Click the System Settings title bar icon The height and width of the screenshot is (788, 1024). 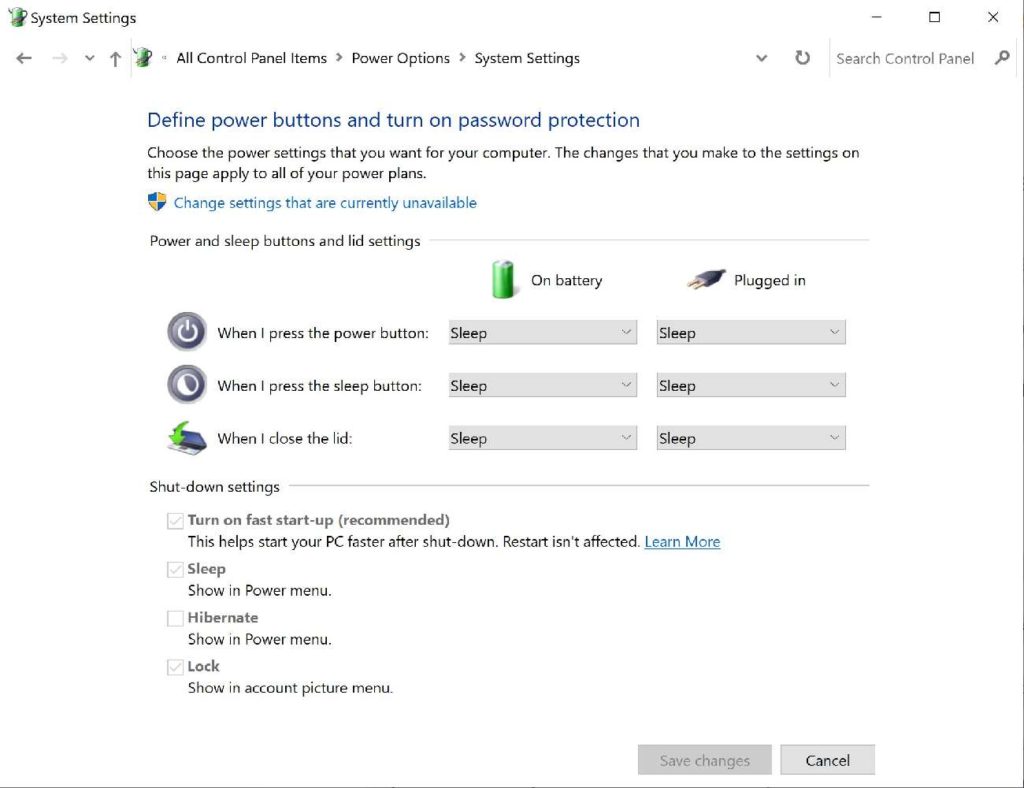pos(17,17)
